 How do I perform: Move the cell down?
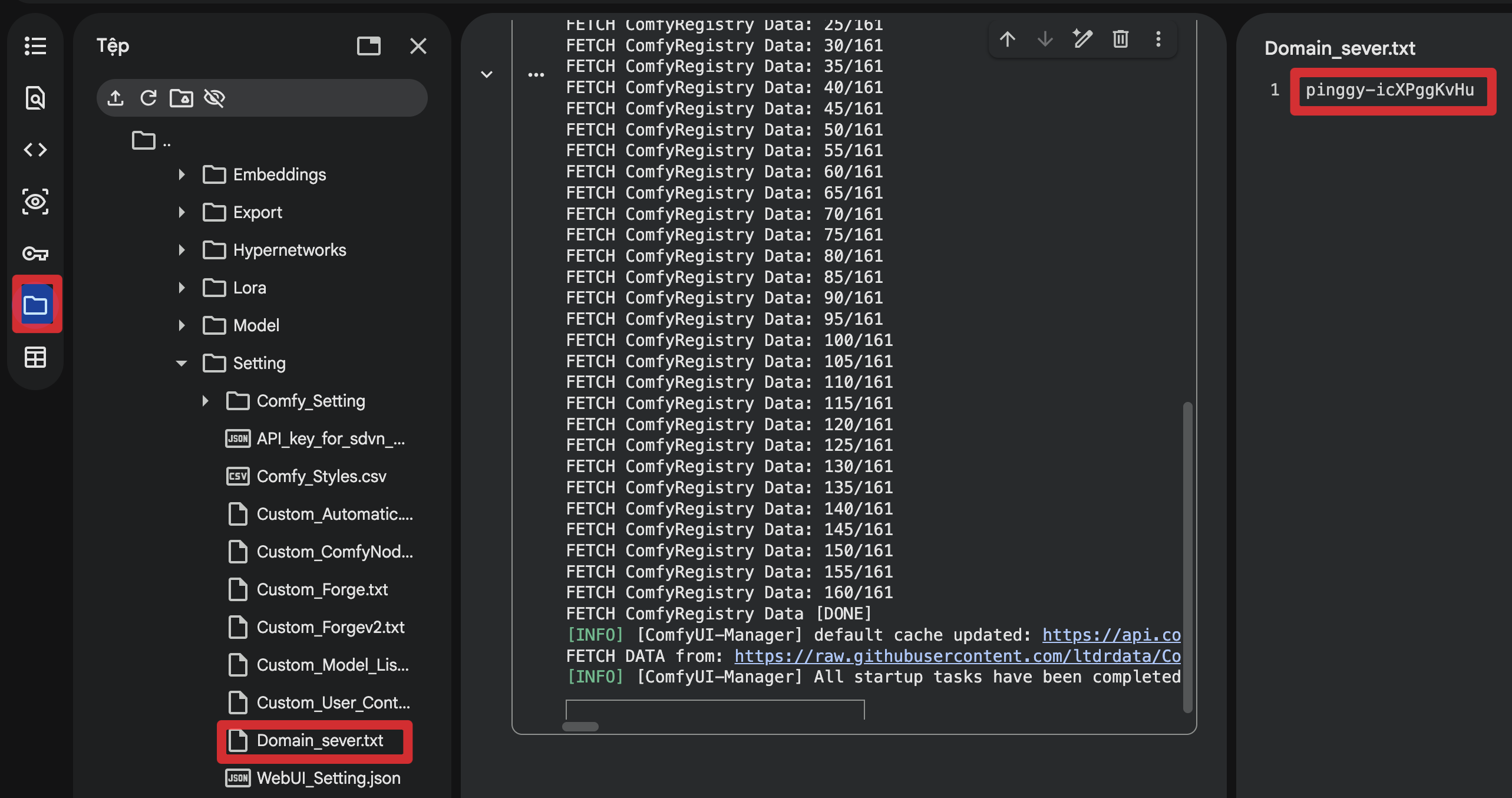tap(1045, 39)
